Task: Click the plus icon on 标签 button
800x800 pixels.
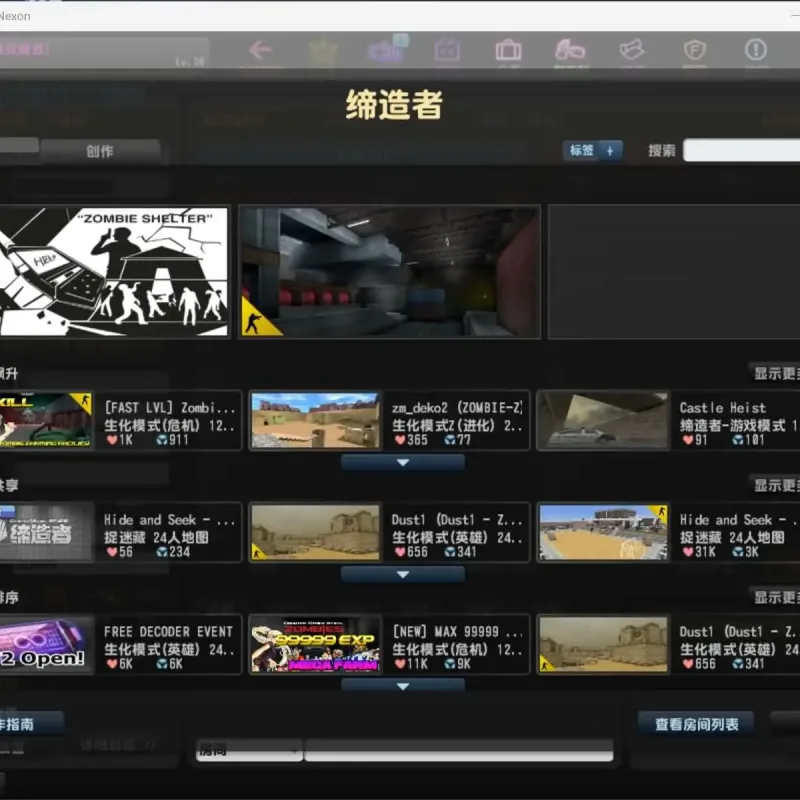Action: pos(610,151)
